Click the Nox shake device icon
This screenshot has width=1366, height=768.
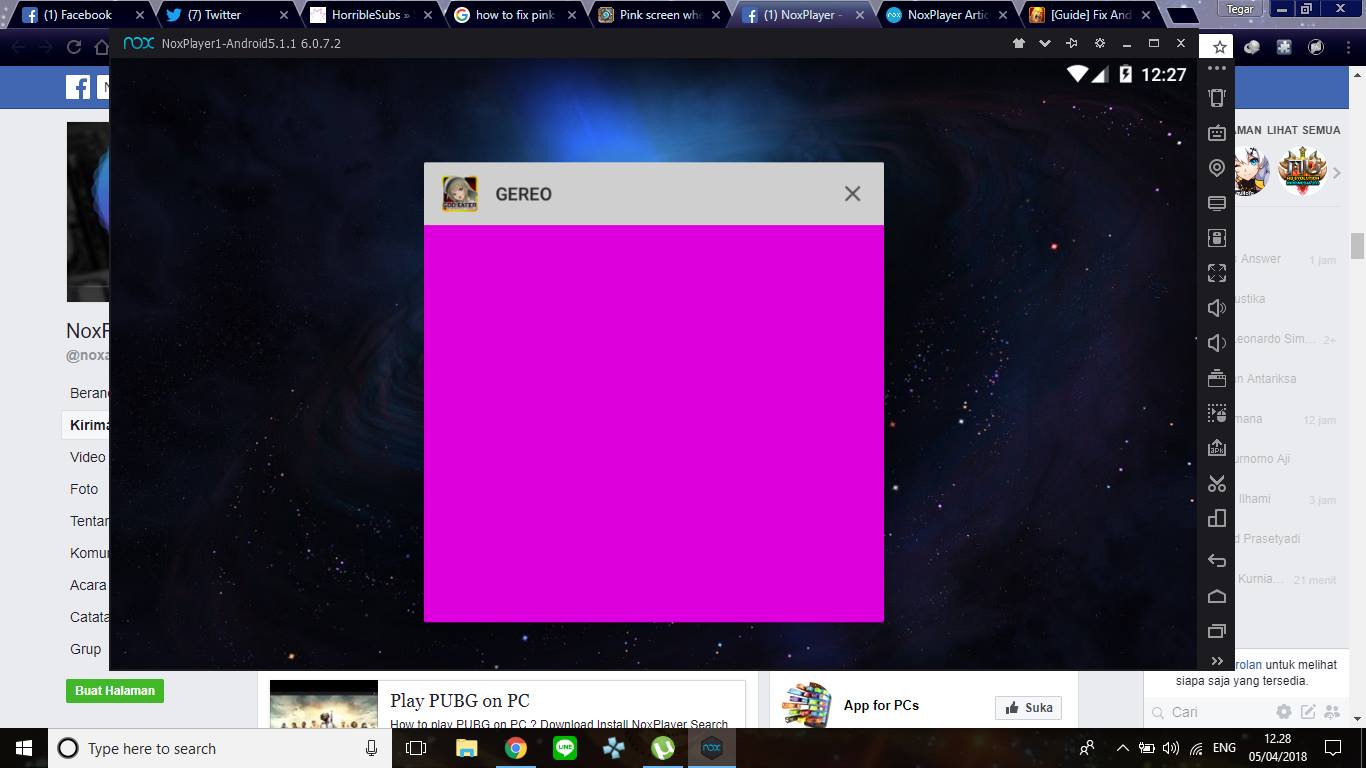[x=1217, y=98]
